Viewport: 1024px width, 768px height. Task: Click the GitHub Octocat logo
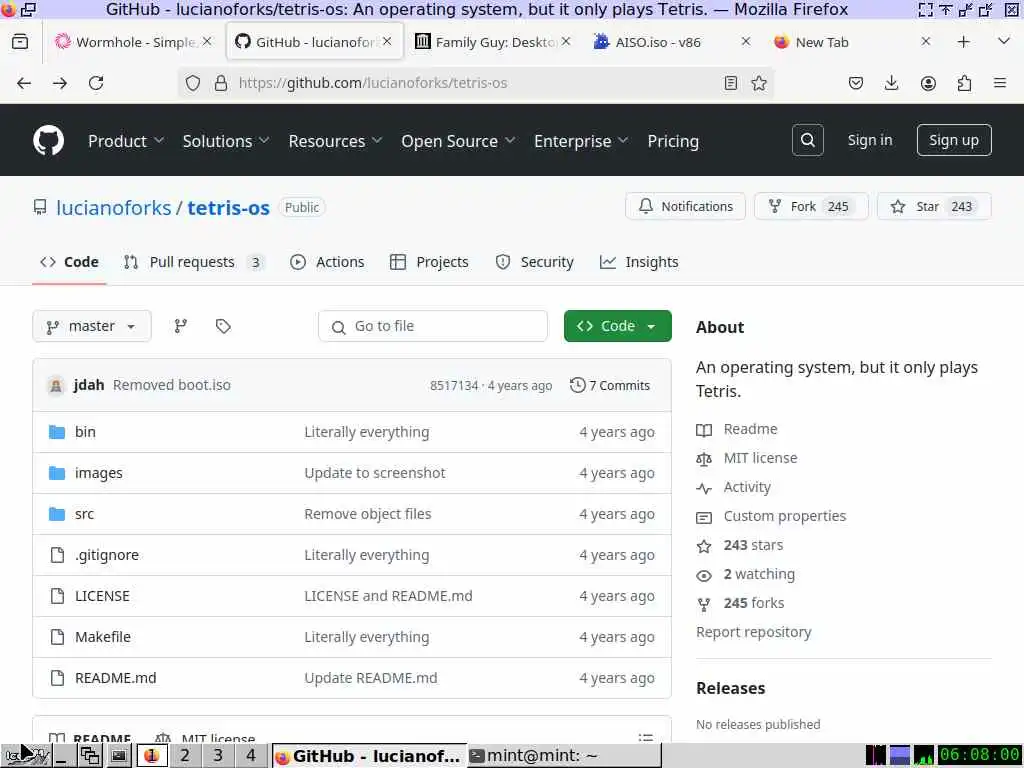(49, 140)
